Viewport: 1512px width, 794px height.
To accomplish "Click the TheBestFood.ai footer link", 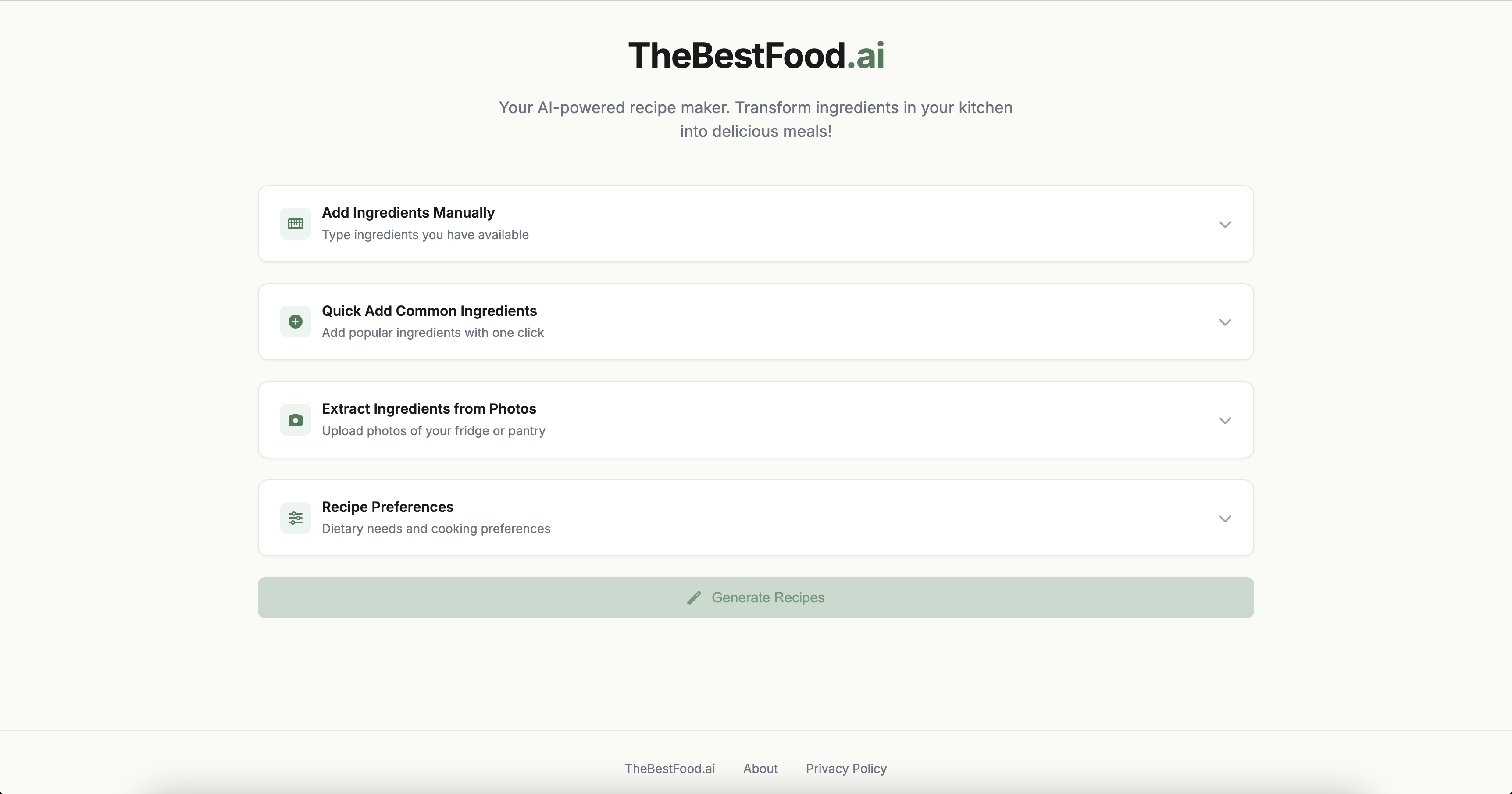I will 670,768.
